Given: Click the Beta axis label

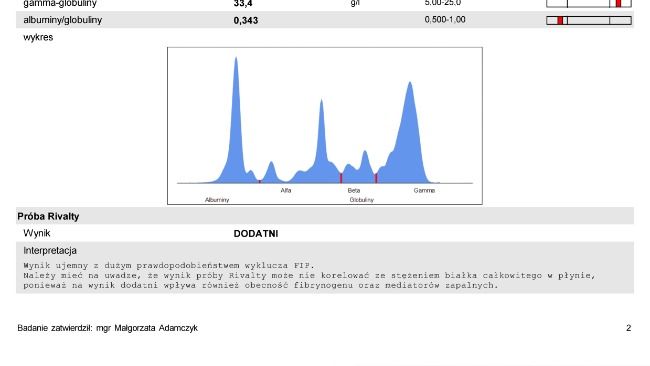Looking at the screenshot, I should pyautogui.click(x=354, y=191).
